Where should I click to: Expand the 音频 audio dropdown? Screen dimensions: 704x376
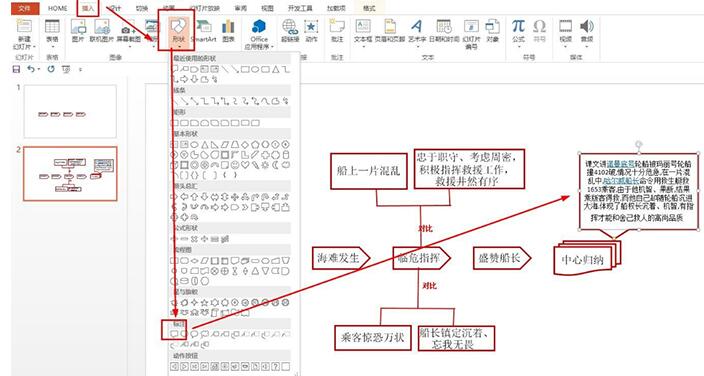point(587,46)
